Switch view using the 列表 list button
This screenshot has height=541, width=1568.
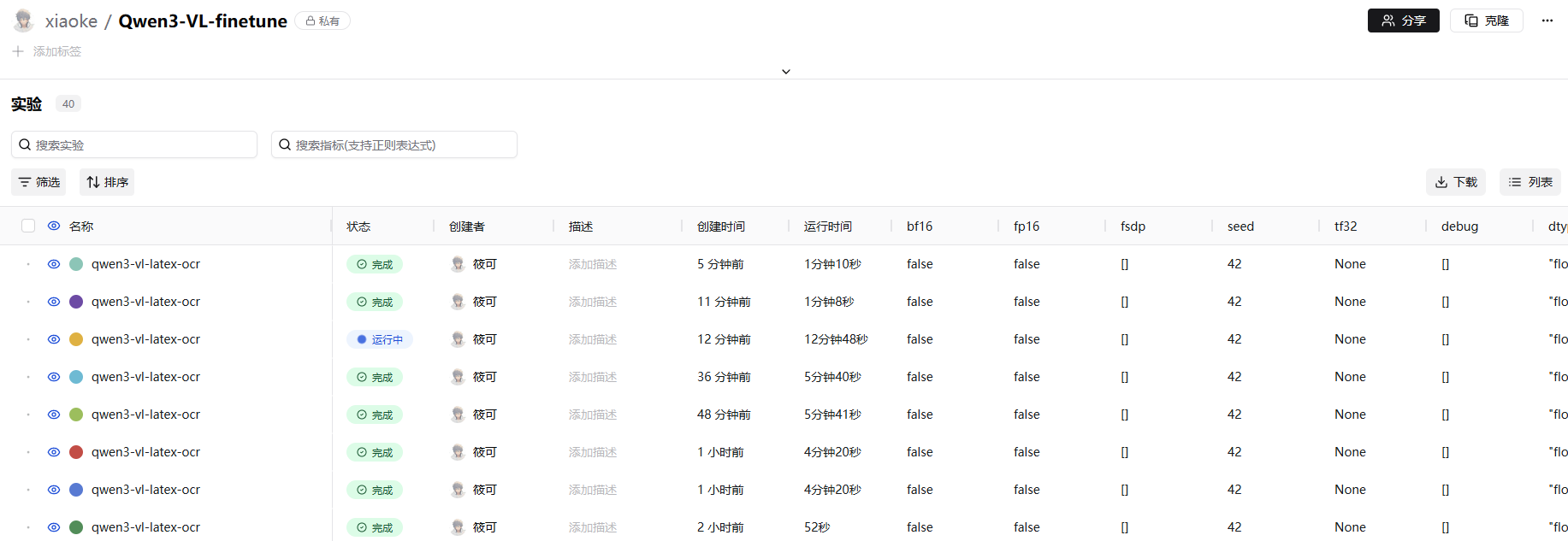(1530, 182)
